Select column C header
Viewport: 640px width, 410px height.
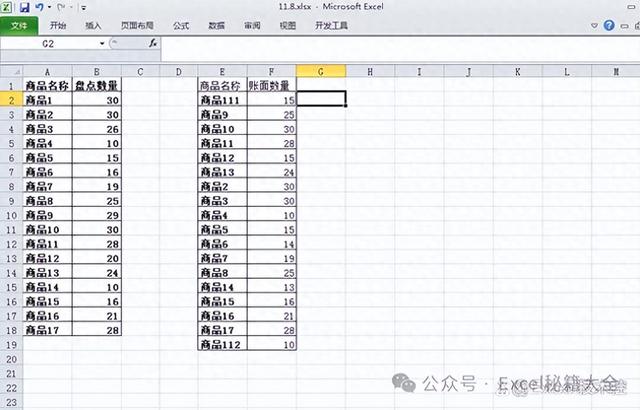(140, 72)
